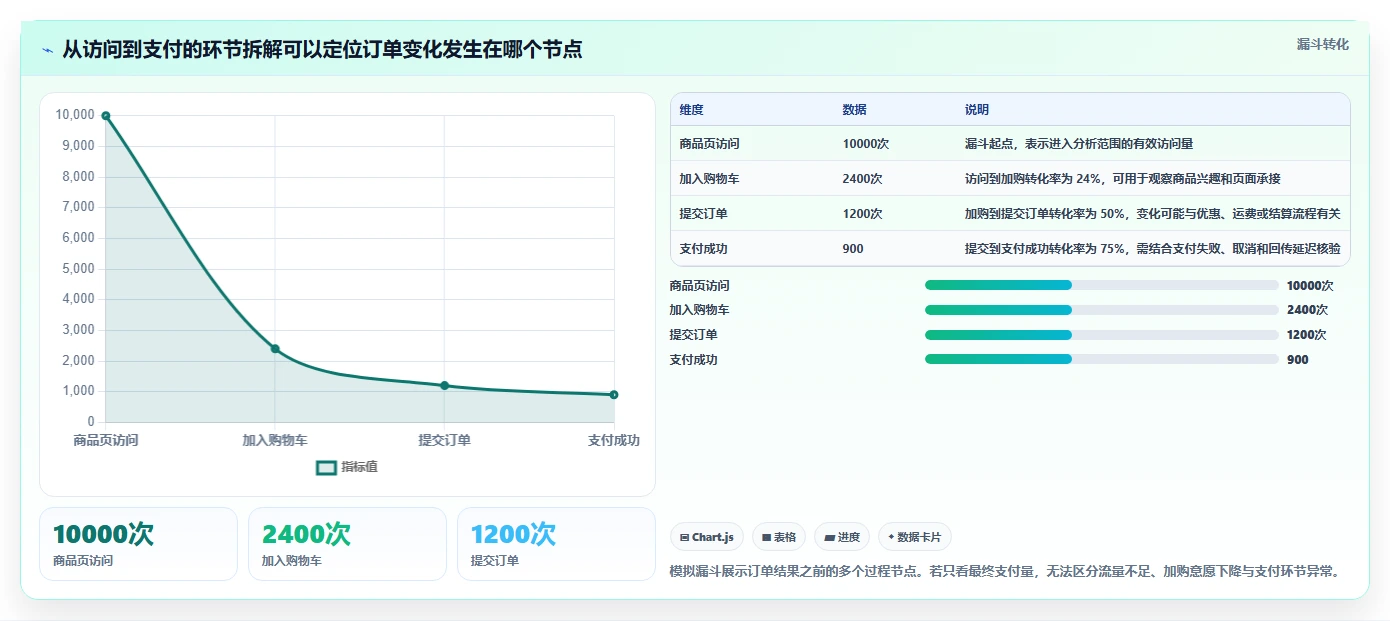Click the 商品页访问 x-axis label
This screenshot has height=621, width=1390.
click(106, 440)
